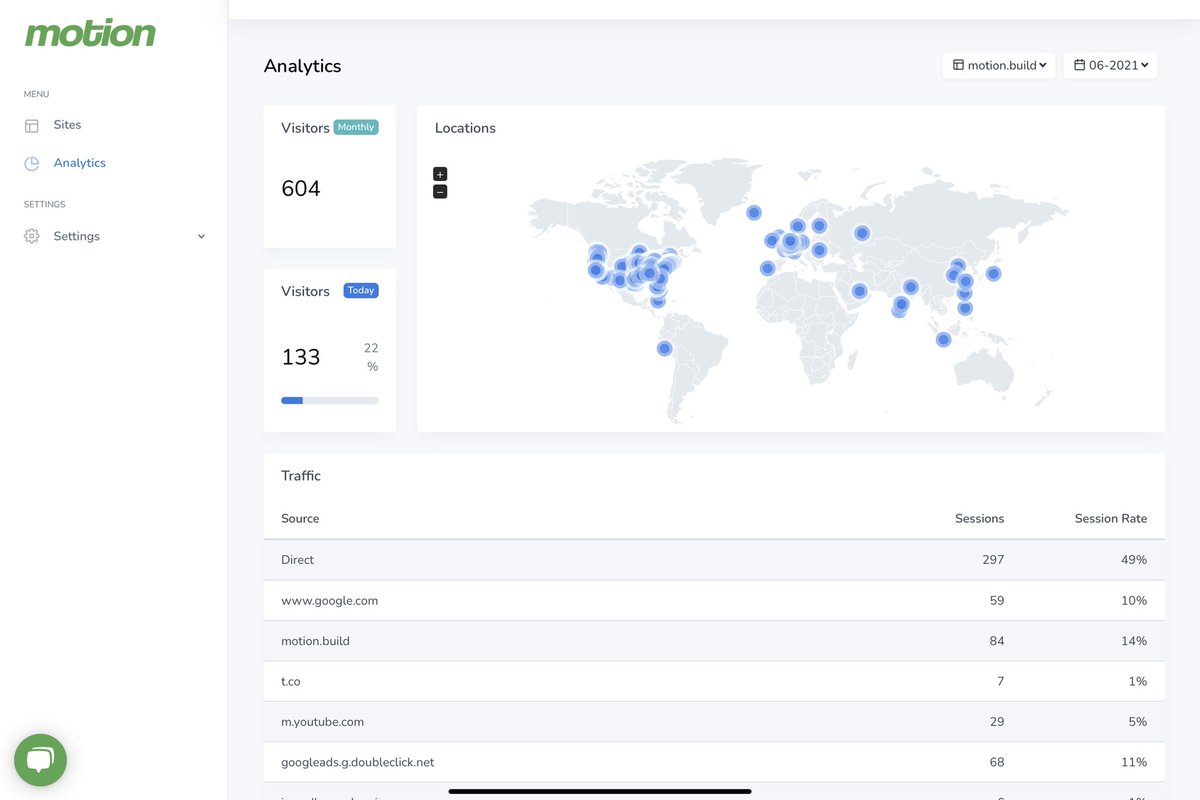Click the Settings gear icon
Screen dimensions: 1200x800
pyautogui.click(x=32, y=236)
